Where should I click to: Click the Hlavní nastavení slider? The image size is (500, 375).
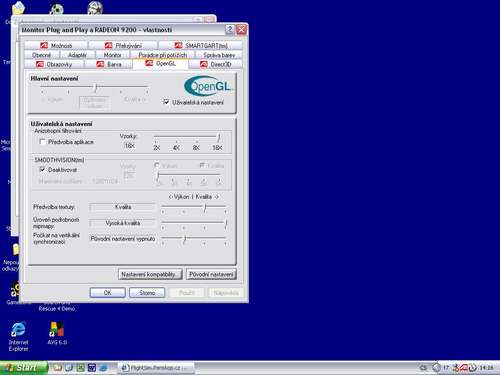pyautogui.click(x=95, y=88)
